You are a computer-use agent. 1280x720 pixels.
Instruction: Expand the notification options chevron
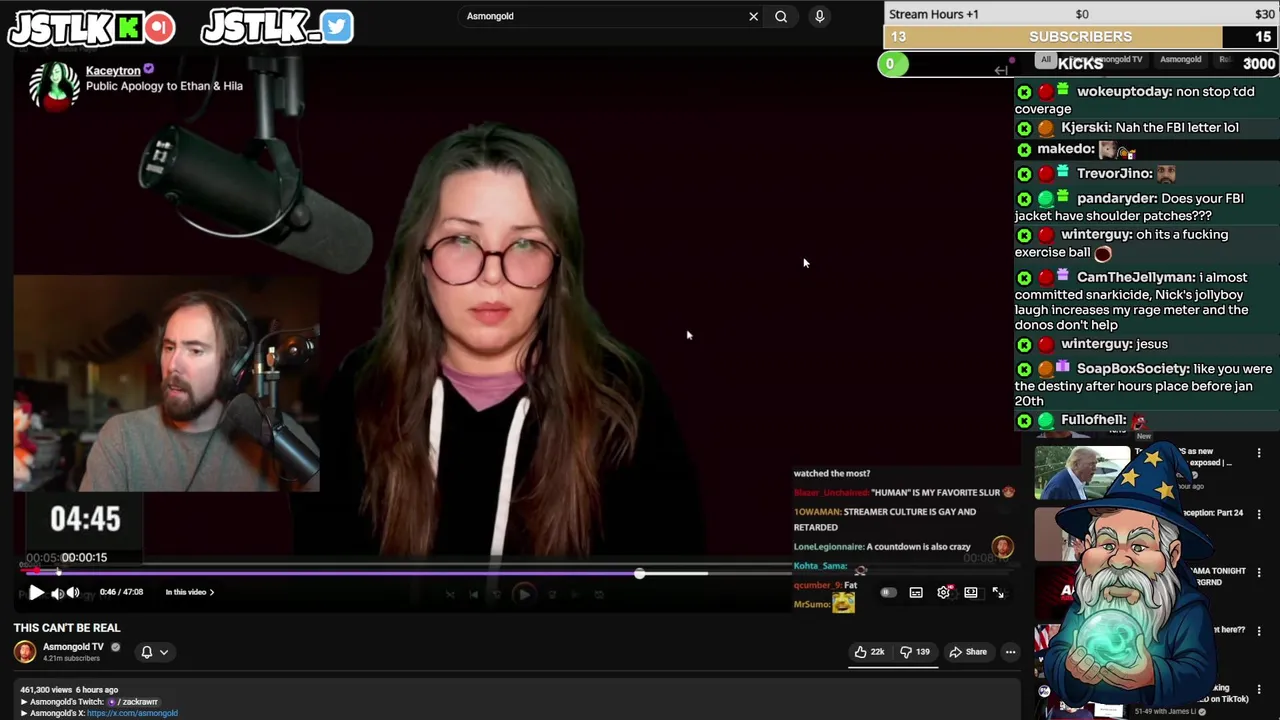pyautogui.click(x=164, y=652)
